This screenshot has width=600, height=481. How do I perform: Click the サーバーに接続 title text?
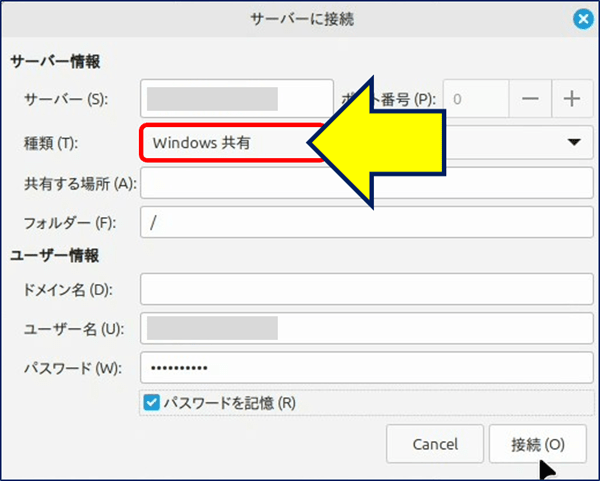[302, 19]
